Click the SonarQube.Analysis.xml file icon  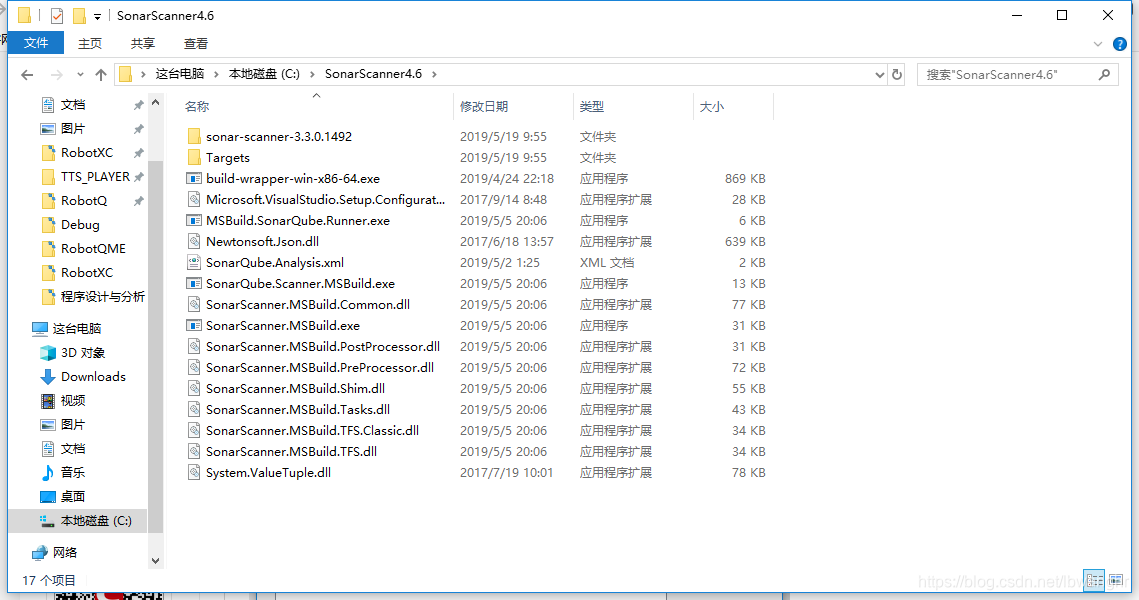coord(194,263)
